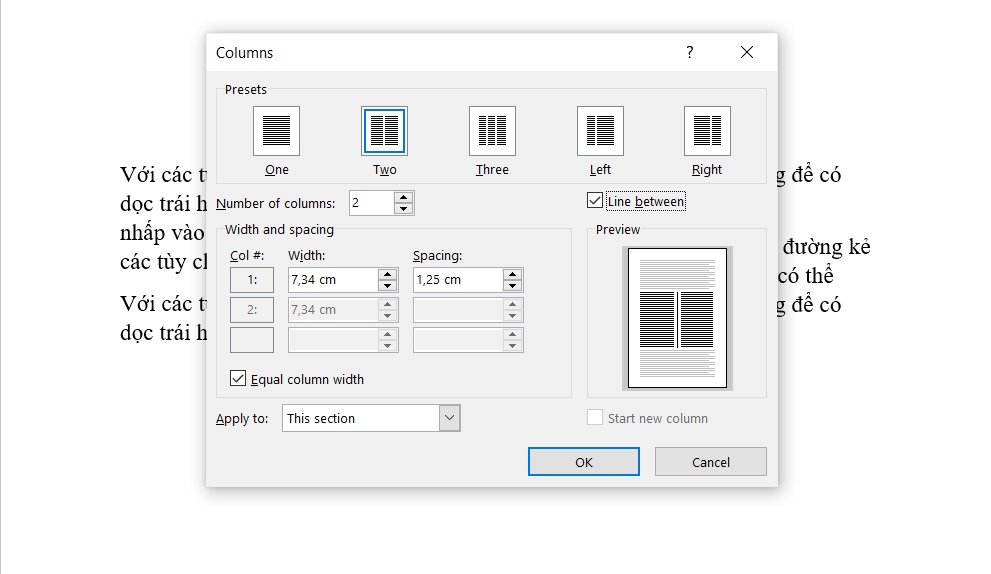Close the Columns dialog with X
The width and height of the screenshot is (991, 574).
pyautogui.click(x=746, y=53)
